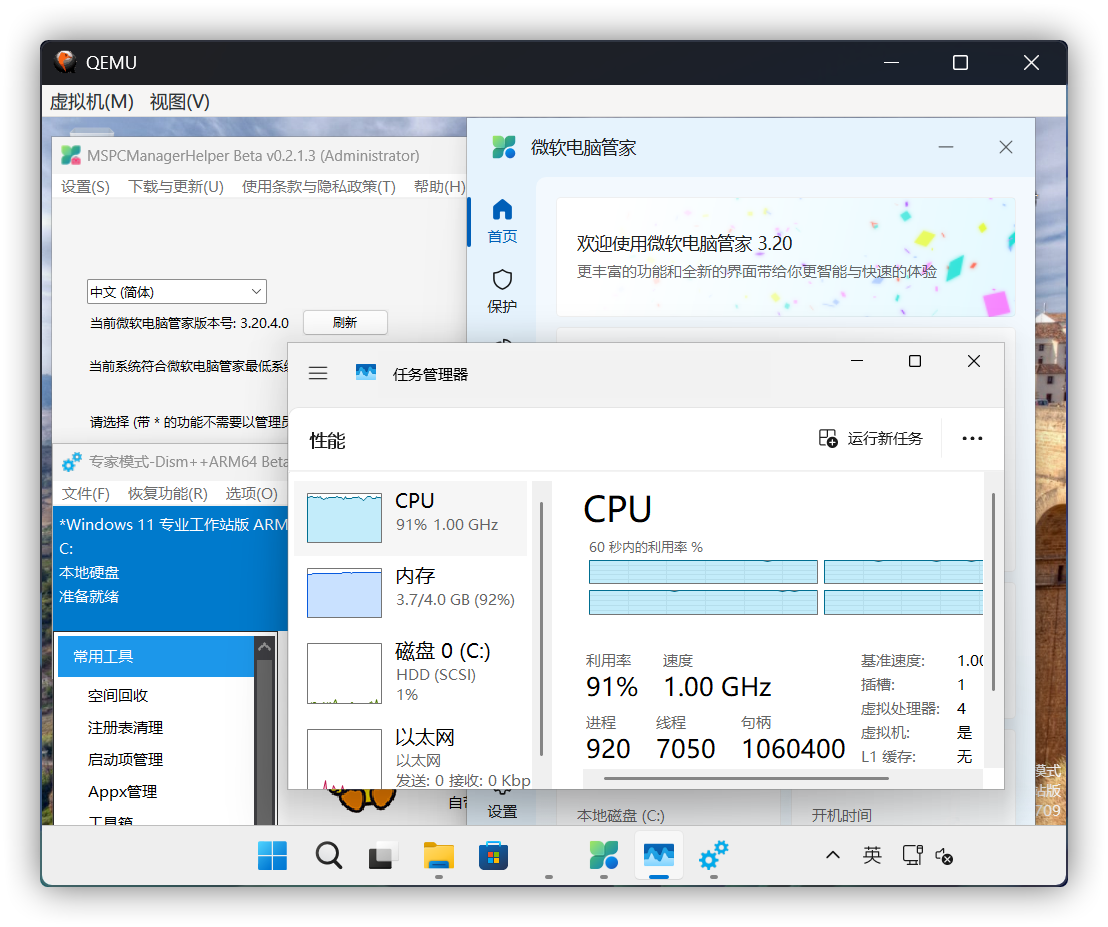Open File Explorer from taskbar
The width and height of the screenshot is (1108, 927).
pos(438,856)
